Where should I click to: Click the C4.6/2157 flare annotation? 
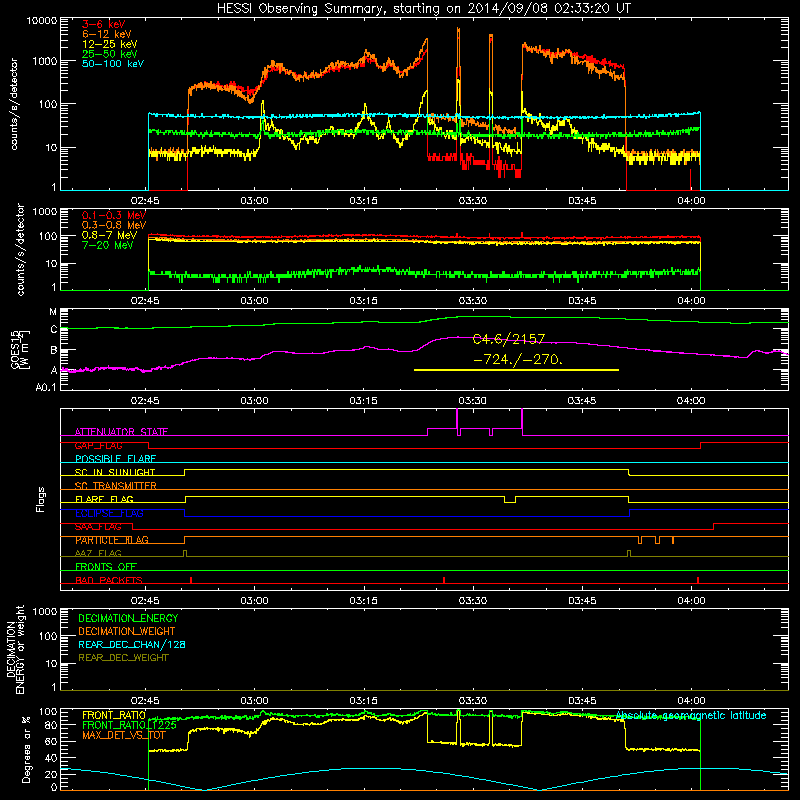509,339
